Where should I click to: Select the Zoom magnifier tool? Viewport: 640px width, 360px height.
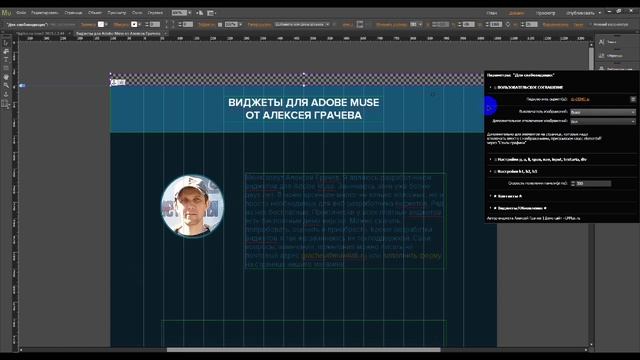click(6, 85)
